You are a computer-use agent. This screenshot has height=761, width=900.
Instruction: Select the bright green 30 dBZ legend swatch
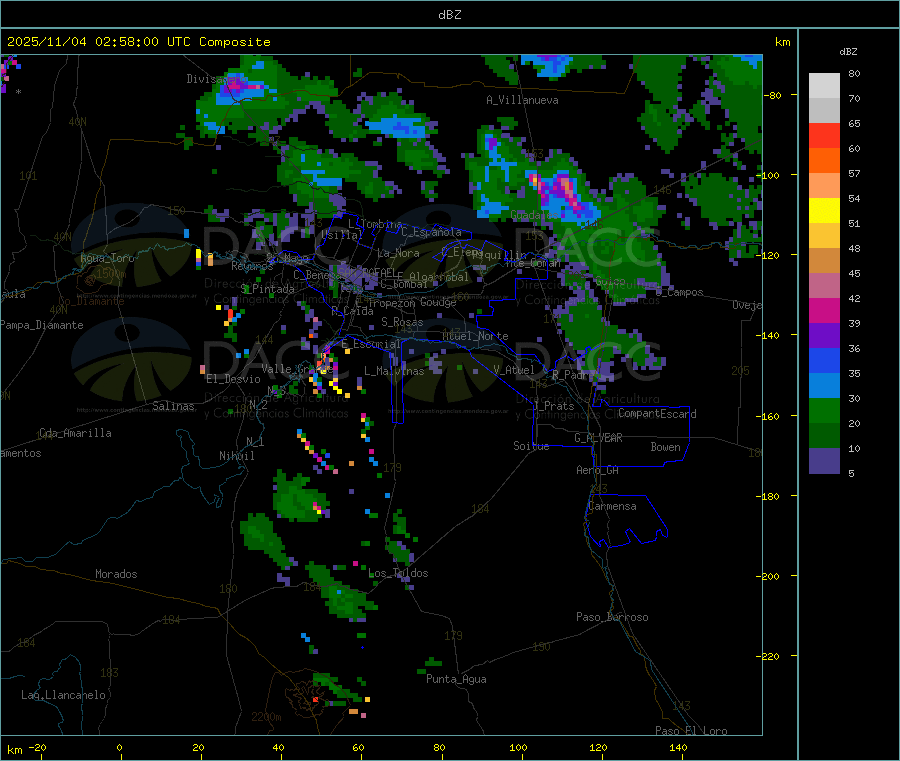pos(824,410)
